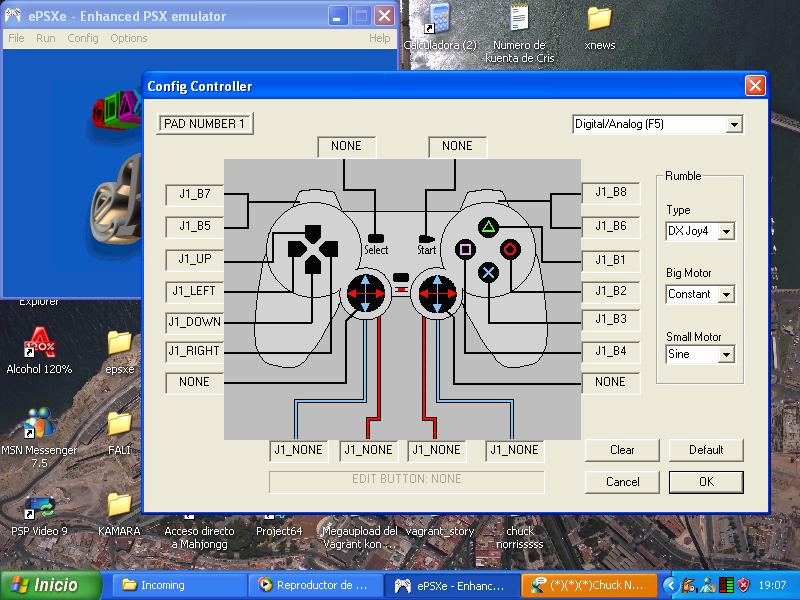Select the J1_B3 mapping field
This screenshot has height=600, width=800.
click(x=611, y=319)
